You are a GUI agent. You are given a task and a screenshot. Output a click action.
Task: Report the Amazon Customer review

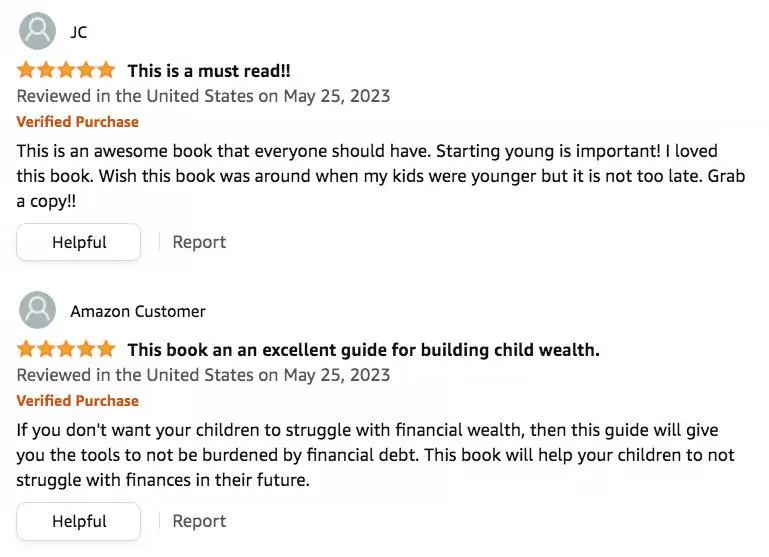(199, 521)
